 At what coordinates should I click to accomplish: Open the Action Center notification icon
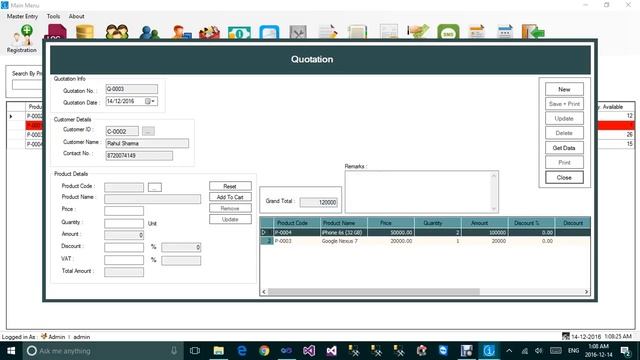(625, 351)
